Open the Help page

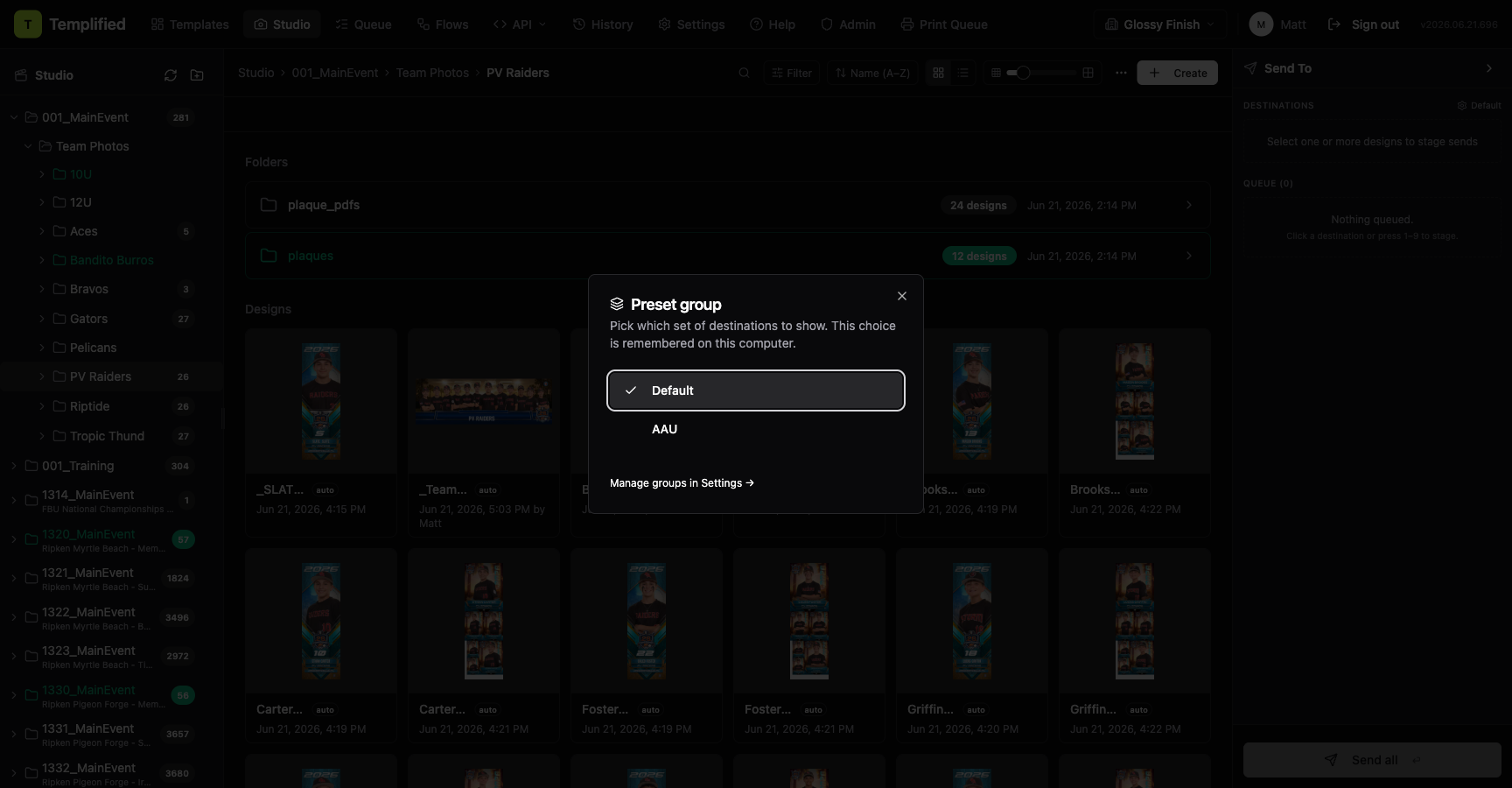pos(773,25)
